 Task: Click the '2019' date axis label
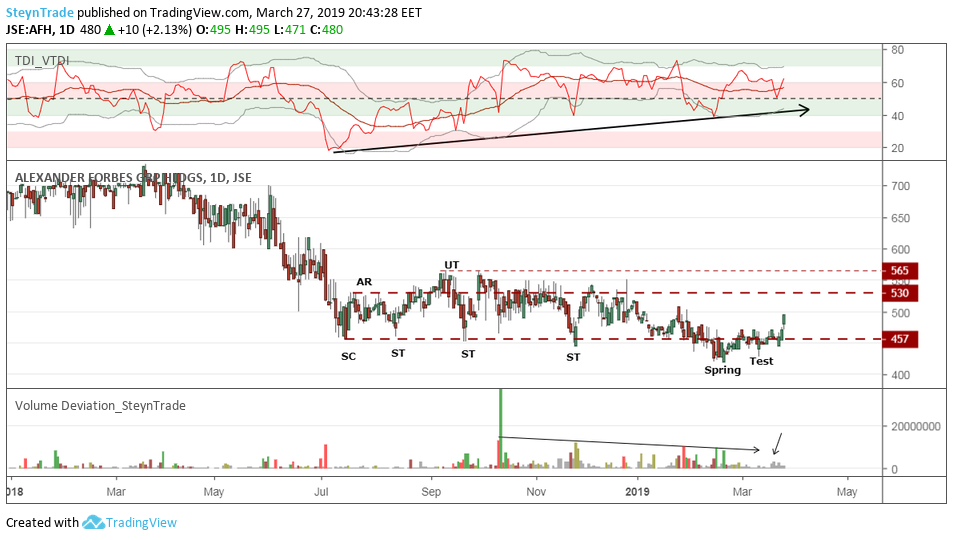point(638,491)
